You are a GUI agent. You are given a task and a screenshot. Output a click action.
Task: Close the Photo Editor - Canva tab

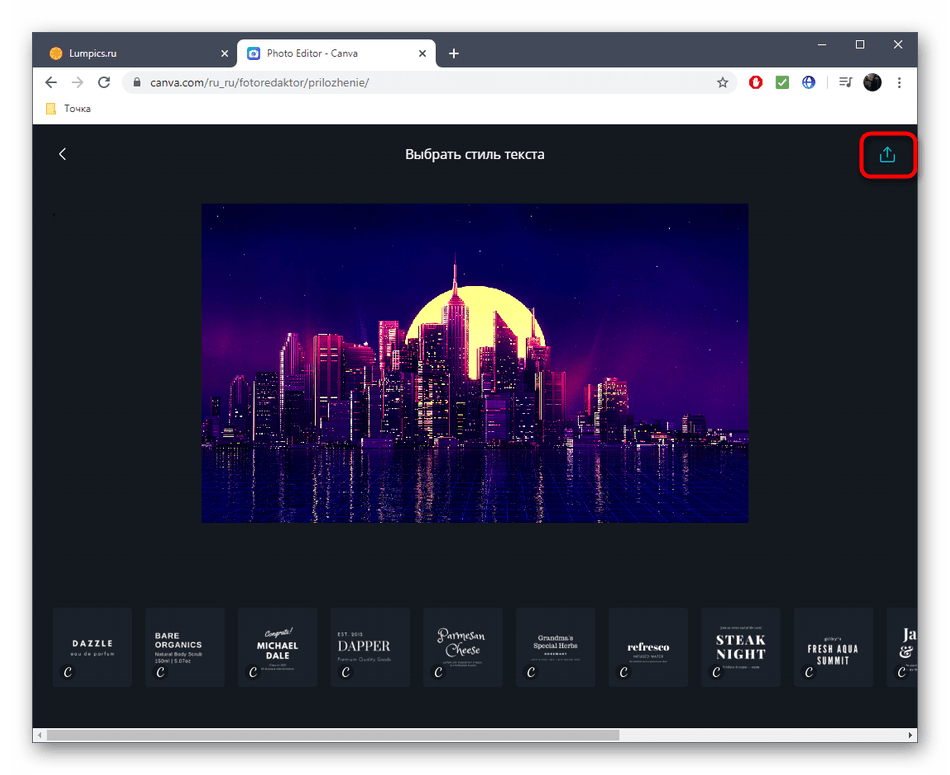pyautogui.click(x=422, y=53)
